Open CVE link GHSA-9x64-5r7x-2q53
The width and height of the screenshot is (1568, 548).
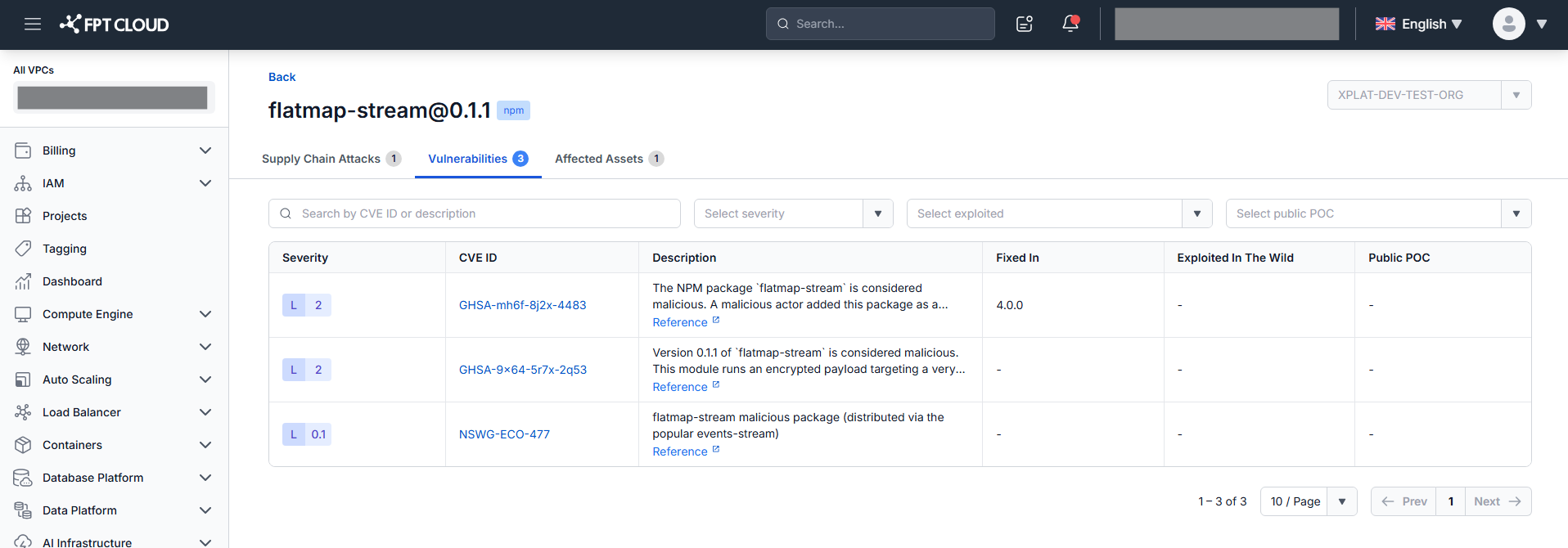coord(522,370)
